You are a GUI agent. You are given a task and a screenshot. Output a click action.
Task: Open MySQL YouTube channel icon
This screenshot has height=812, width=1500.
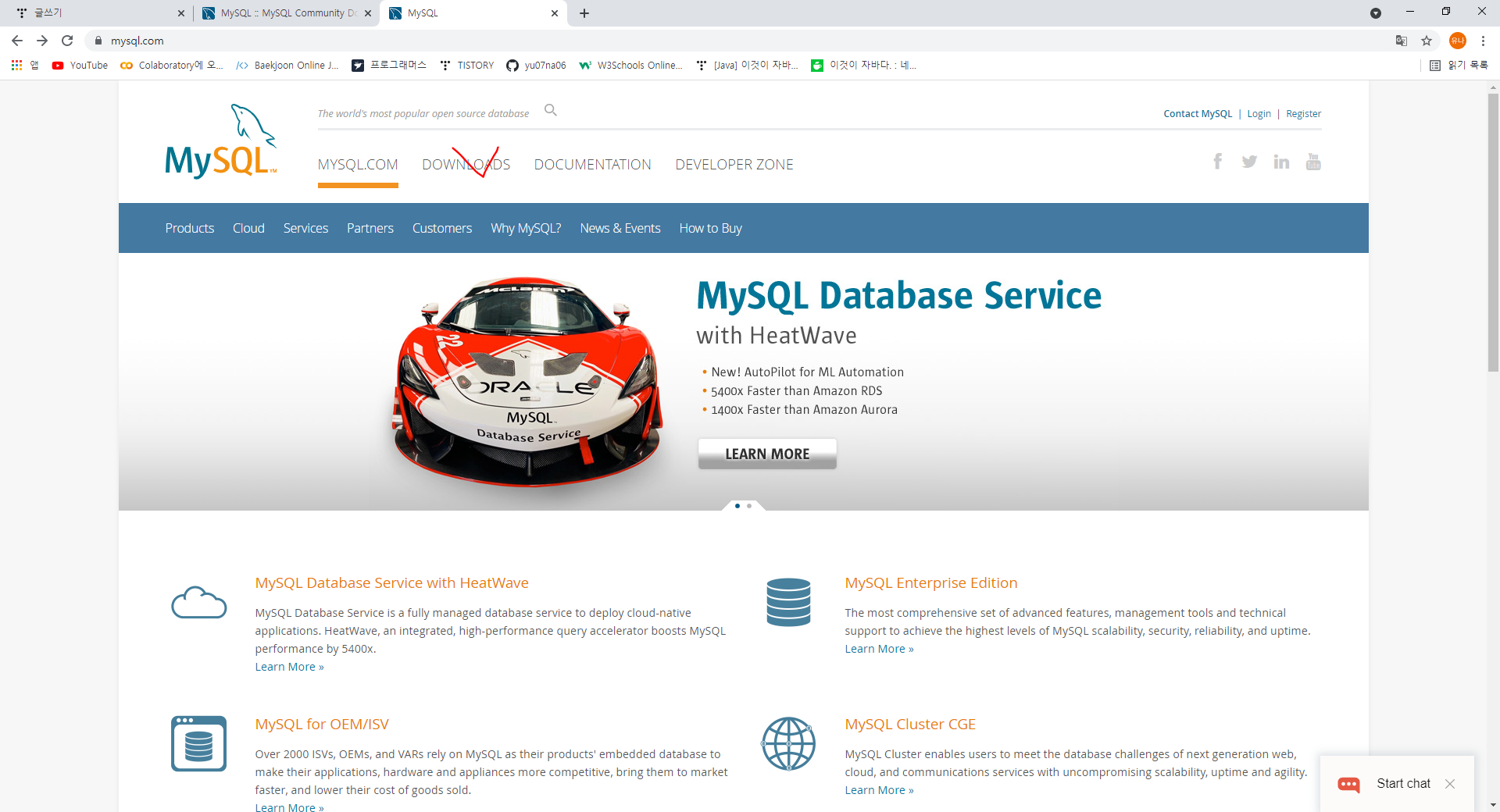[1313, 161]
